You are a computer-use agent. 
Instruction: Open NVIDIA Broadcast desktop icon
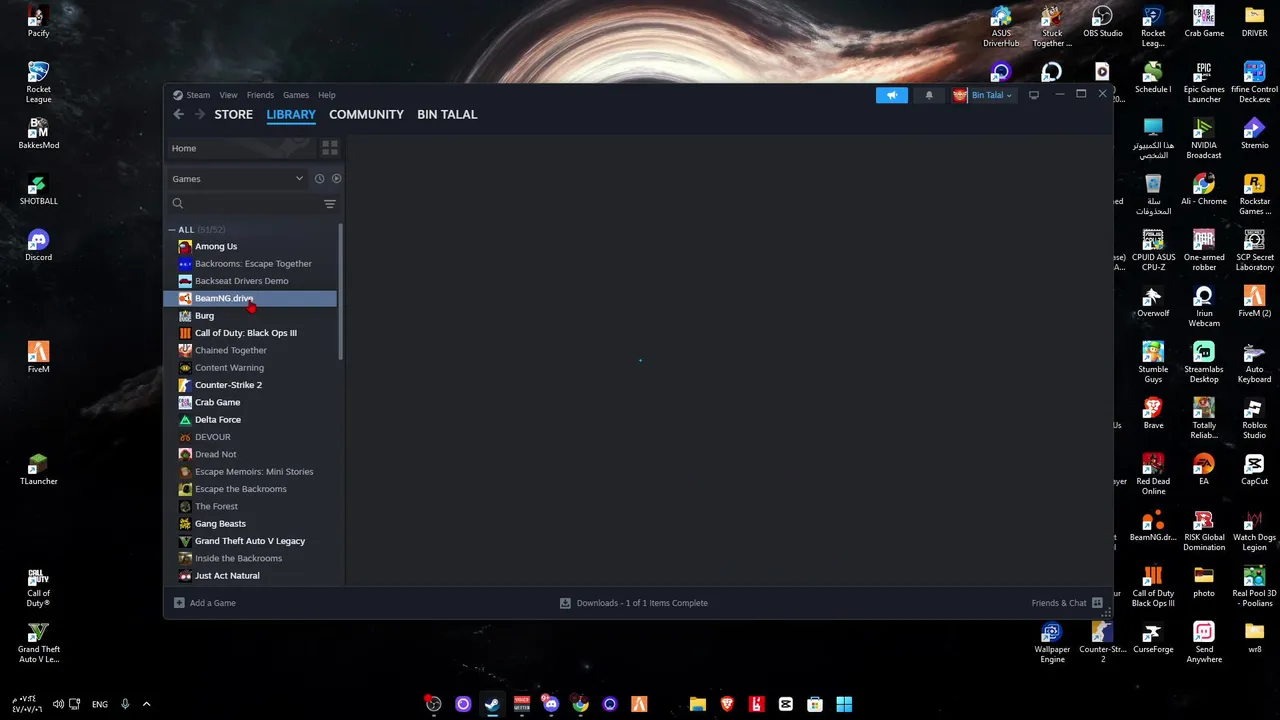tap(1204, 139)
